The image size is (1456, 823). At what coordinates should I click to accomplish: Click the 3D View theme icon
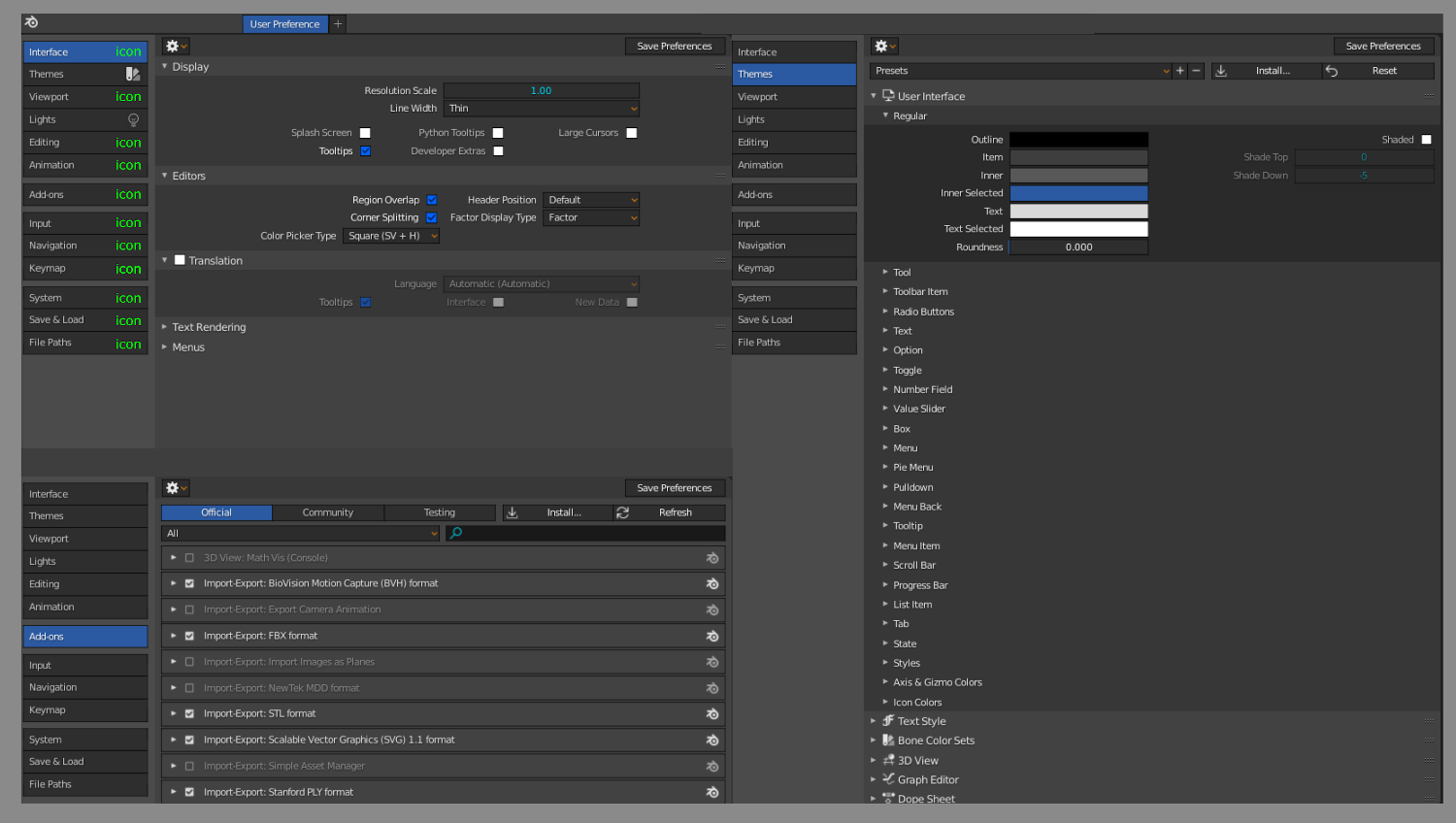pyautogui.click(x=888, y=760)
